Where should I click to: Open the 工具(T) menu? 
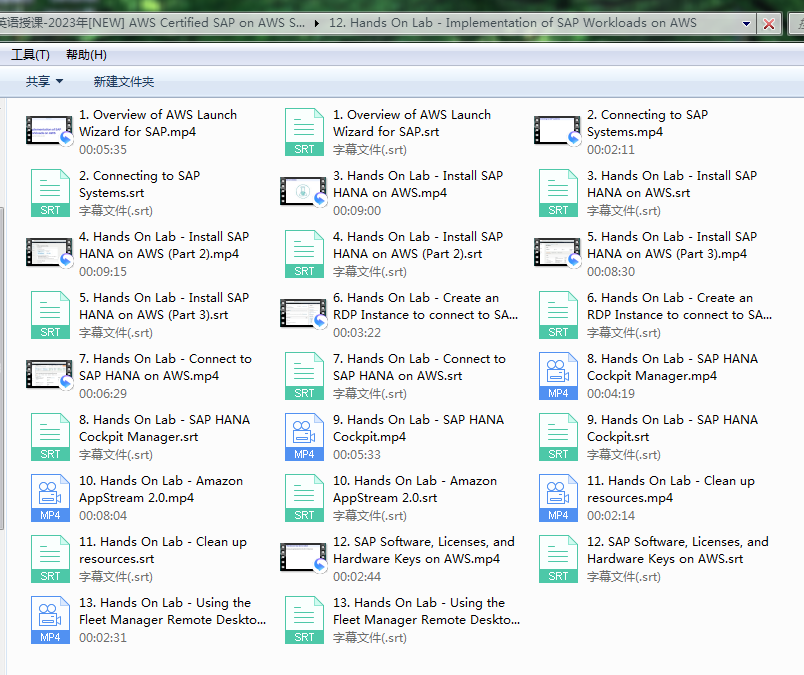[30, 55]
